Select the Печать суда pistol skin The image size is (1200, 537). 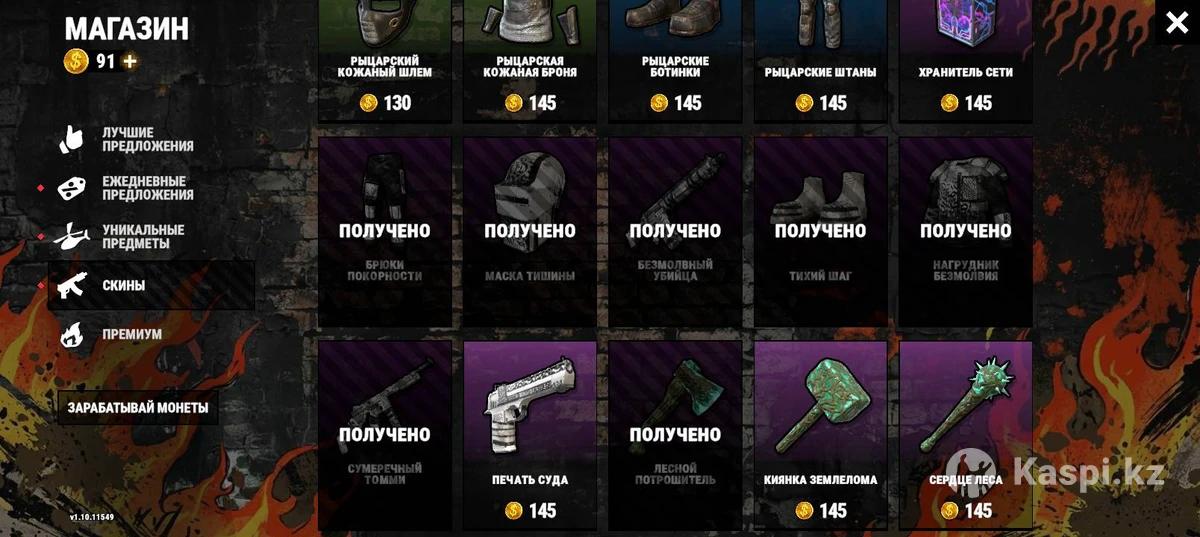click(530, 434)
